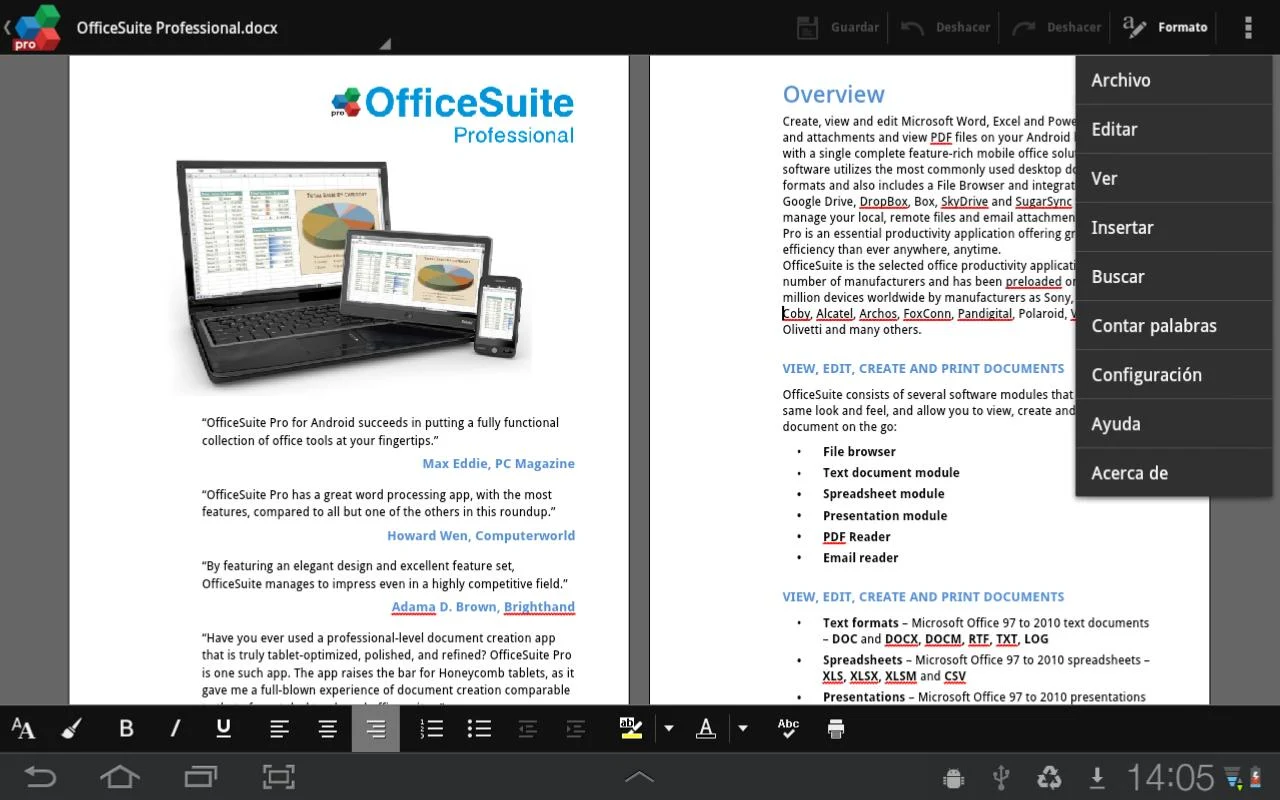Choose Insertar from the menu

coord(1173,227)
